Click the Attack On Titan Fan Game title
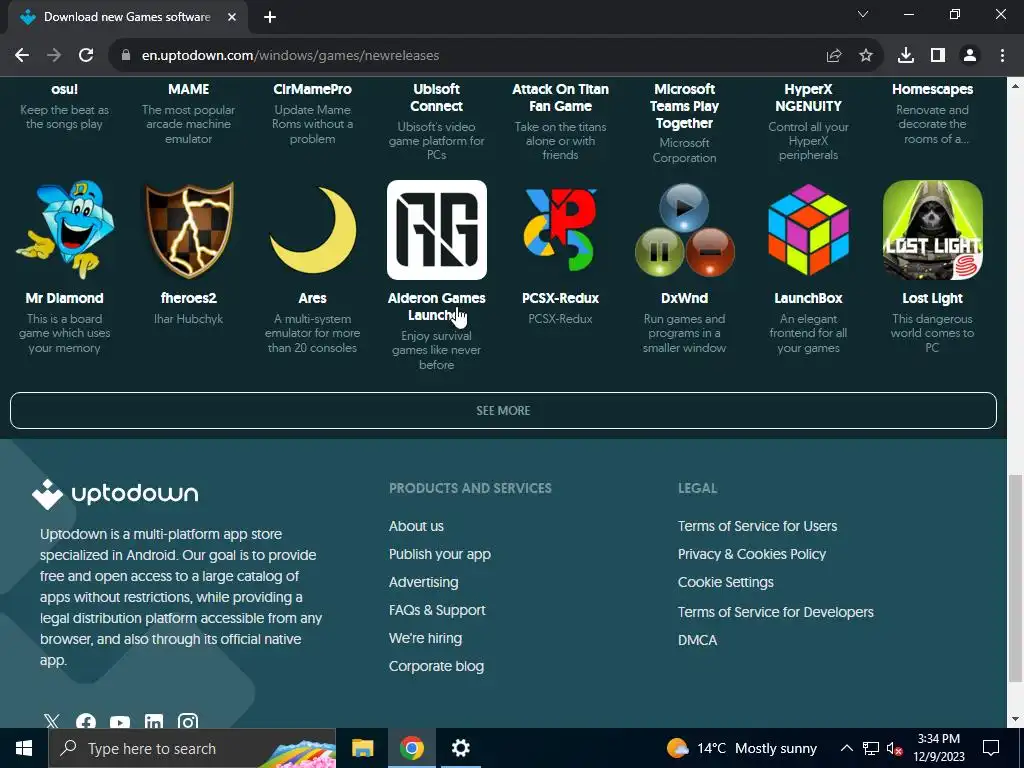 click(560, 98)
